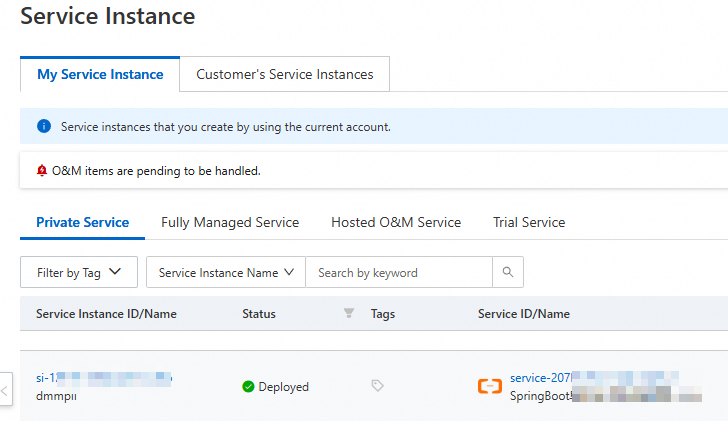Click the blue info icon in the banner
This screenshot has width=728, height=421.
(43, 127)
